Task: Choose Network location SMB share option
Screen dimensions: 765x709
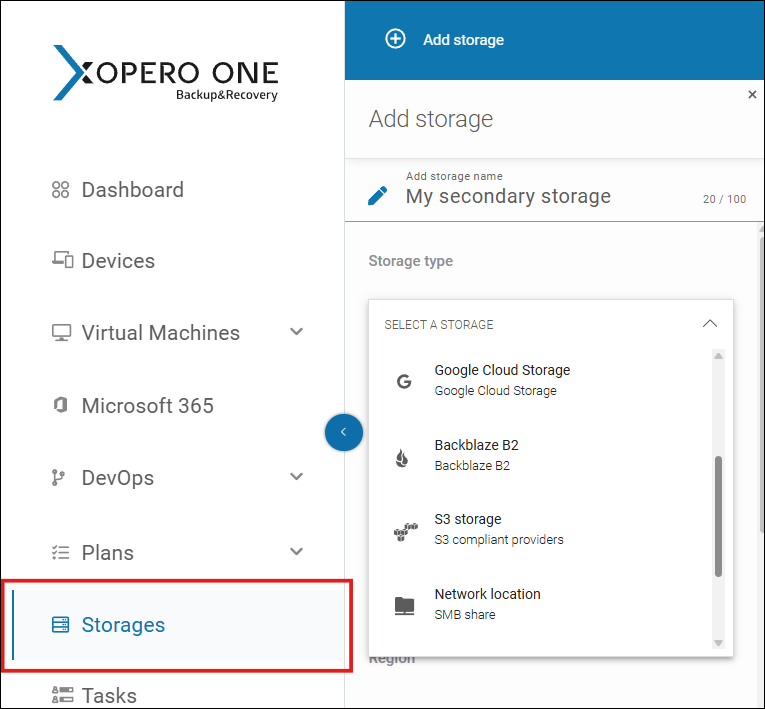Action: 540,604
